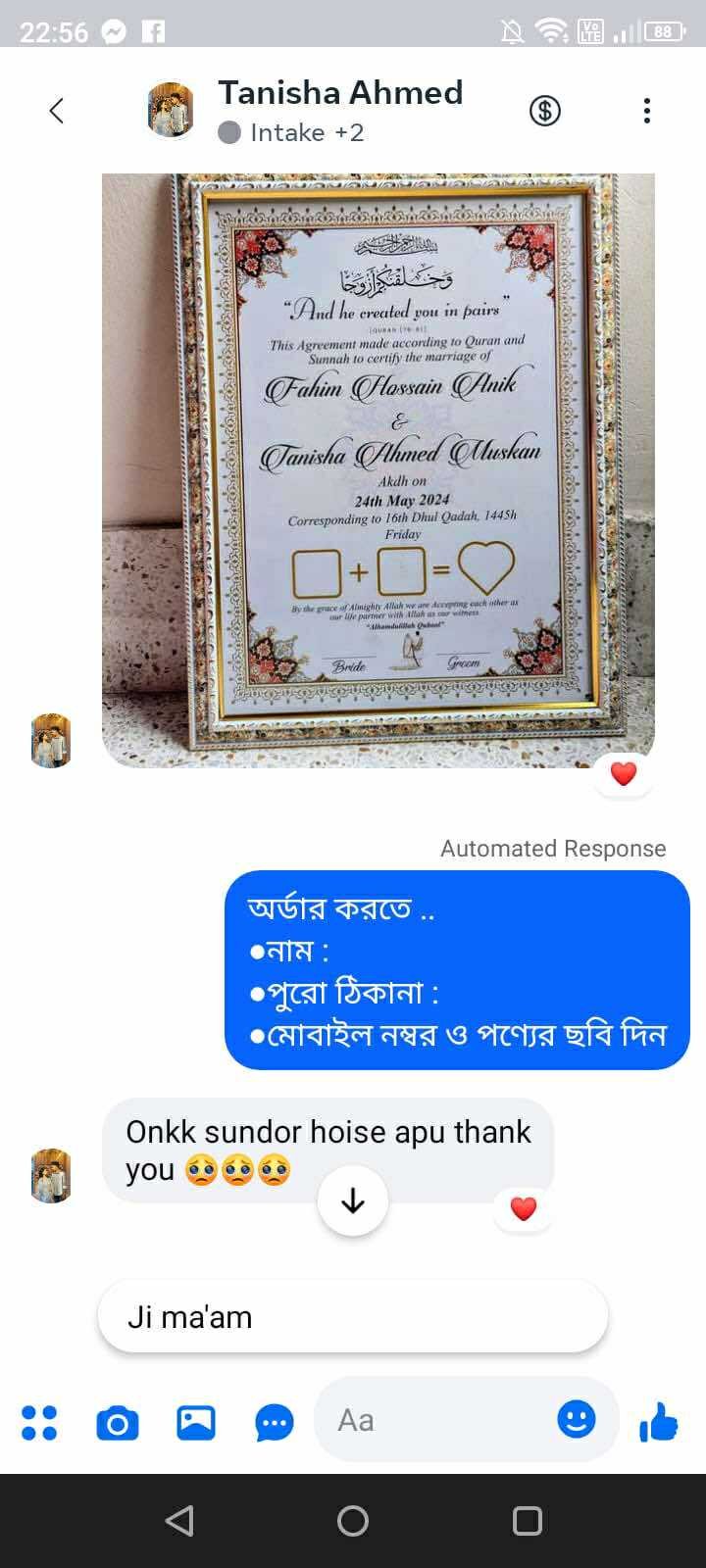
Task: Open Tanisha Ahmed's profile name header
Action: coord(340,92)
